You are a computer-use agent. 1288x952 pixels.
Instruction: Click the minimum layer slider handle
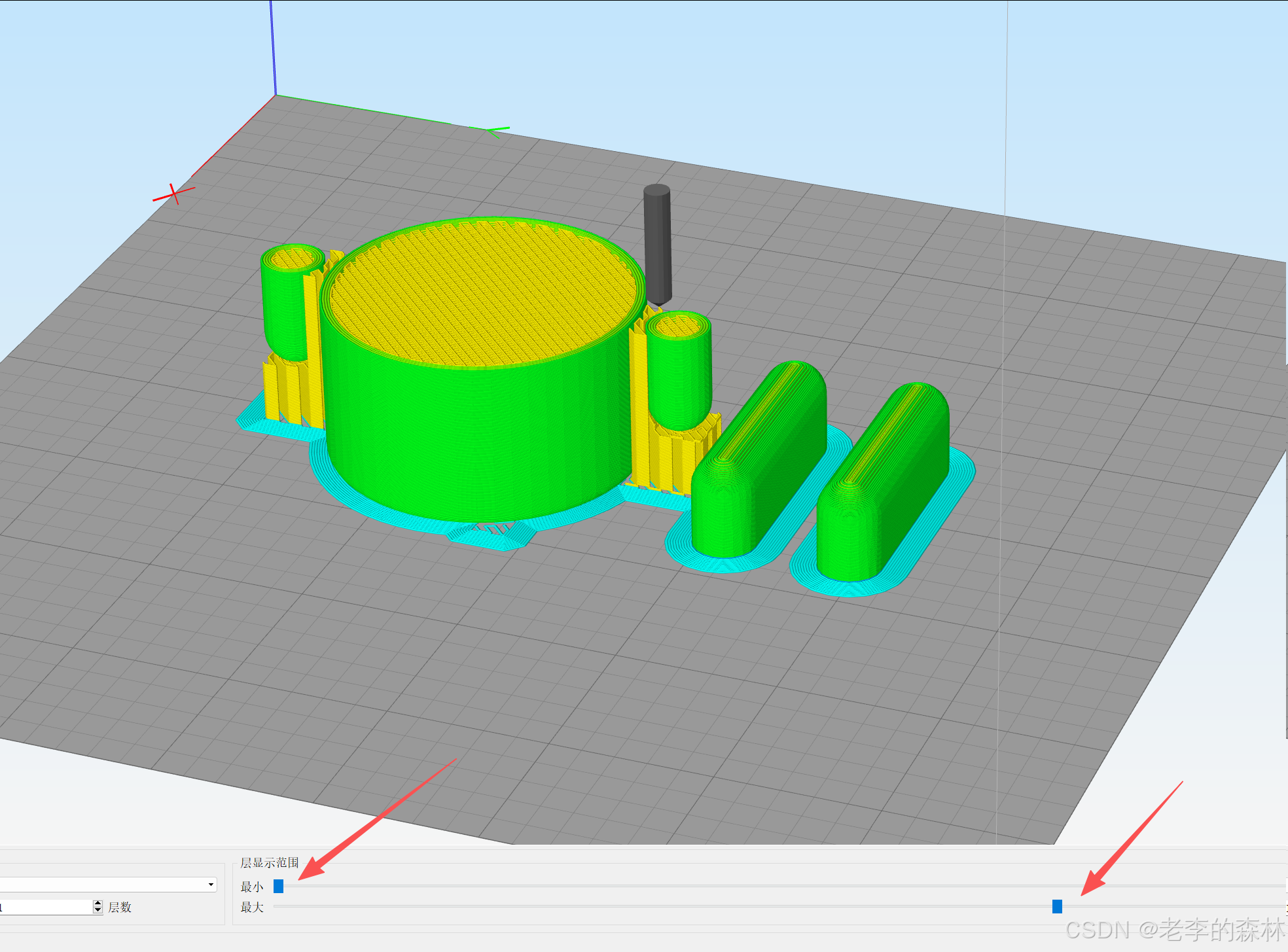click(278, 886)
